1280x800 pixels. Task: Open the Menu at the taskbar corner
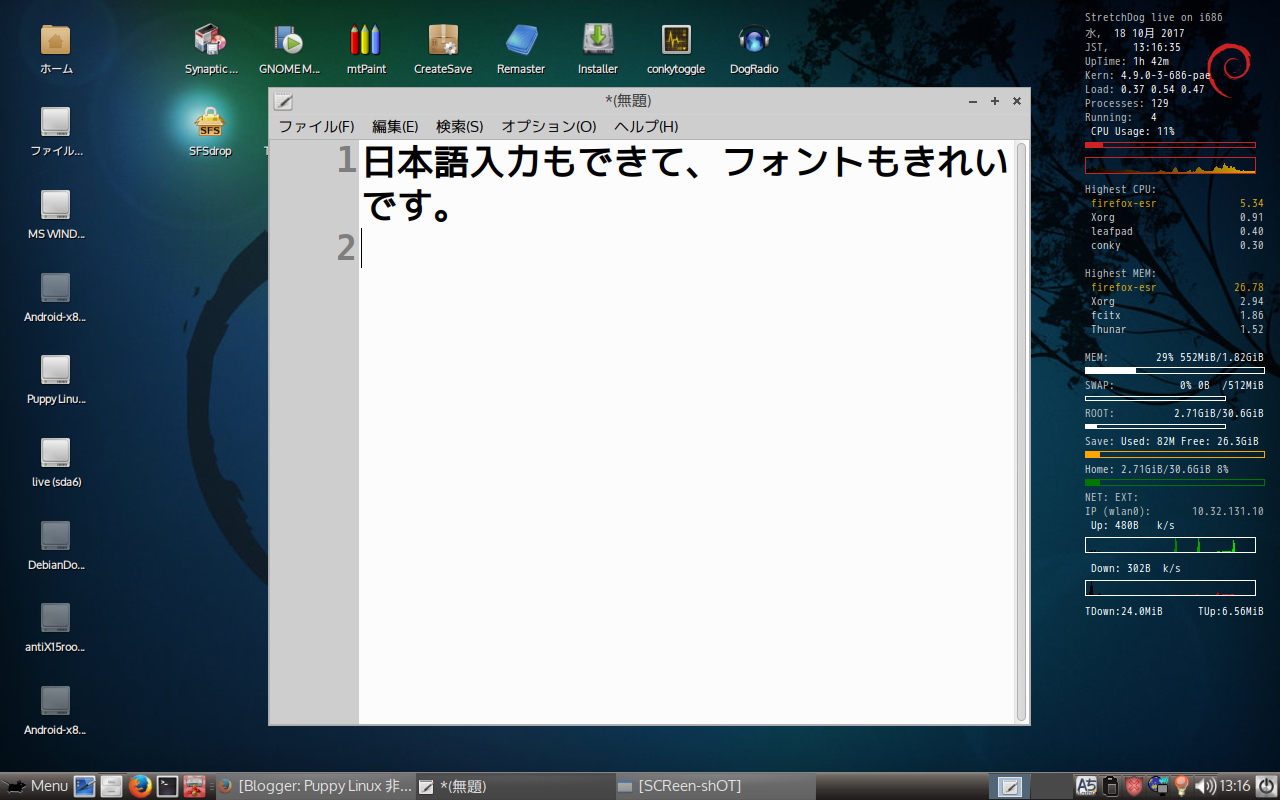[40, 786]
